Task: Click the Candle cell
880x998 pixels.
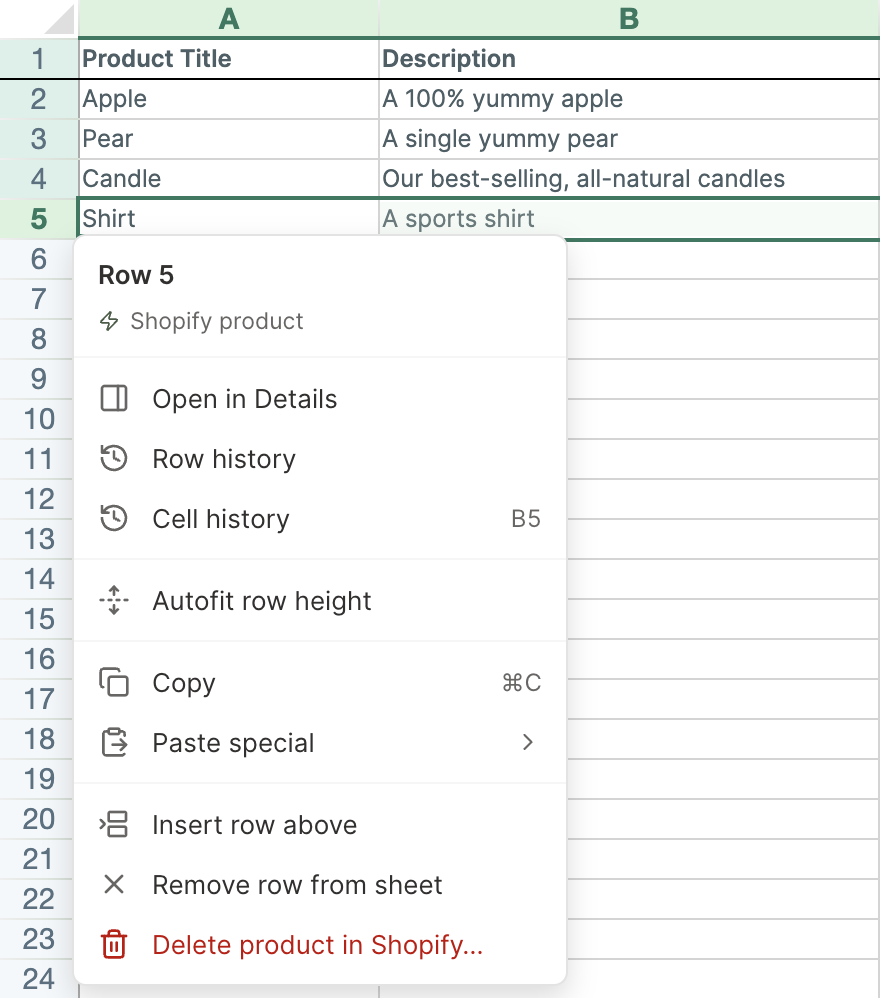Action: (x=228, y=179)
